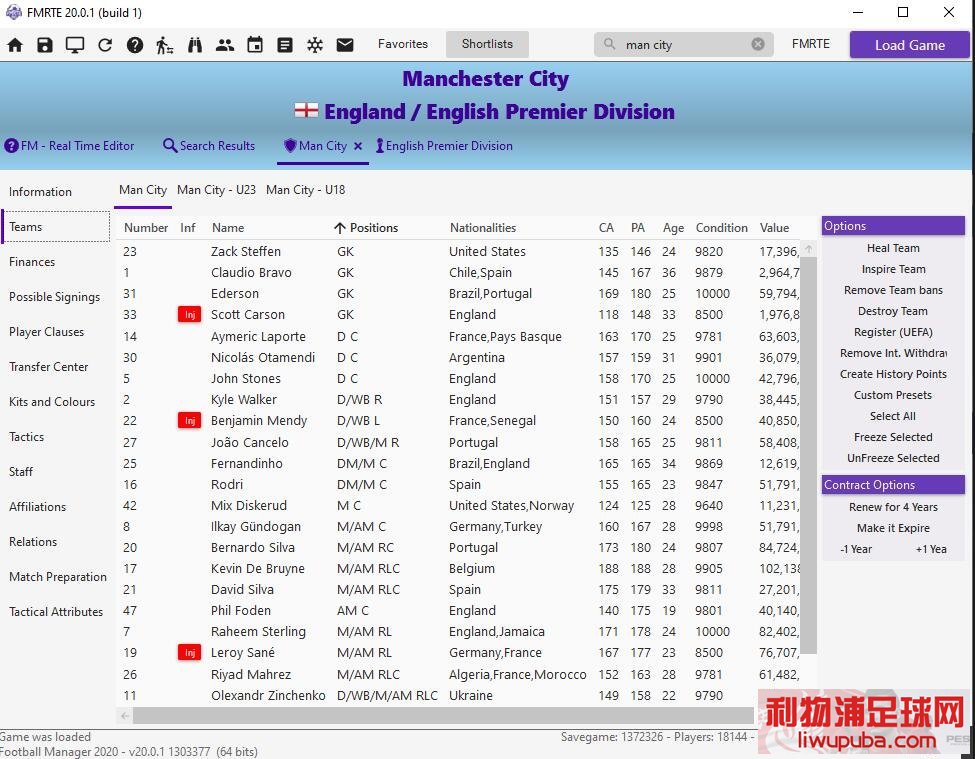
Task: Sort by the Name column header
Action: (228, 228)
